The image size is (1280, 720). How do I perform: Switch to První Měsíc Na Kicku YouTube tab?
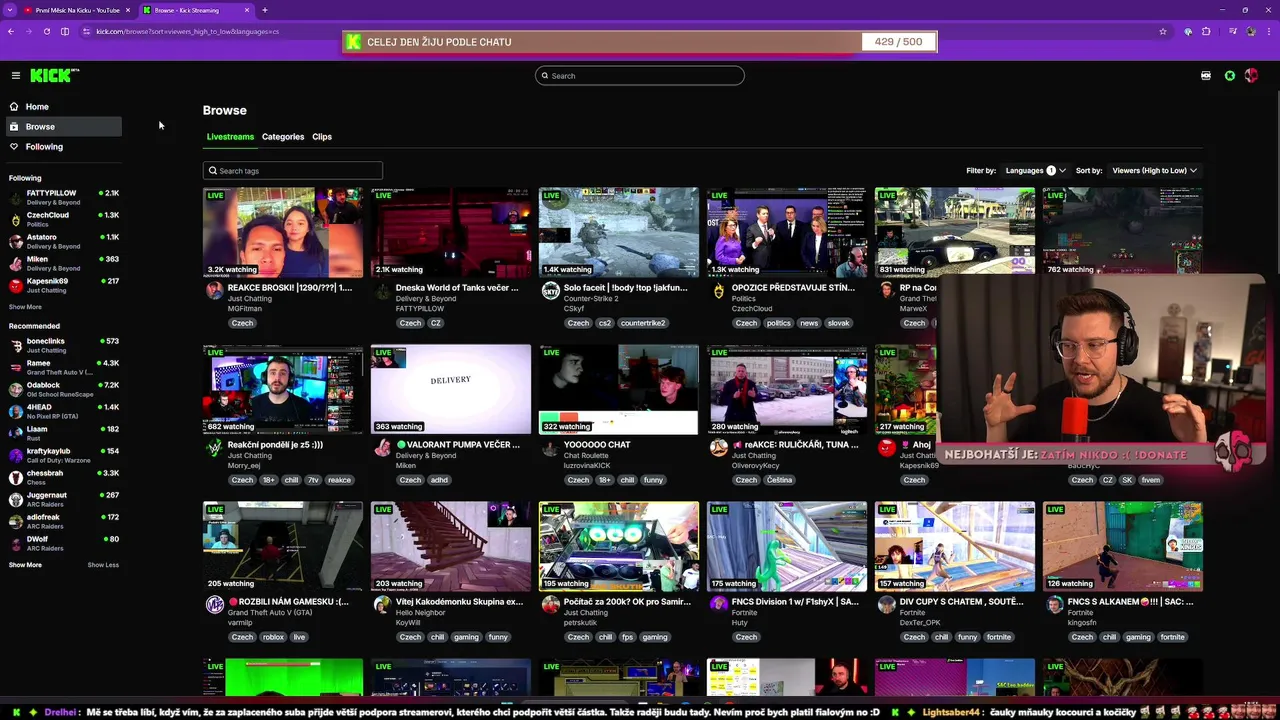(x=78, y=10)
